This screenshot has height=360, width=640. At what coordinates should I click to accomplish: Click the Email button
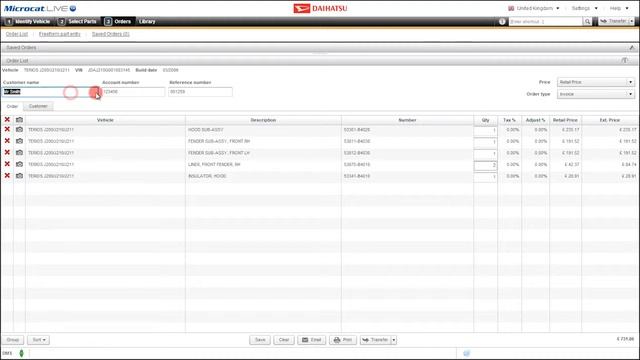(312, 340)
